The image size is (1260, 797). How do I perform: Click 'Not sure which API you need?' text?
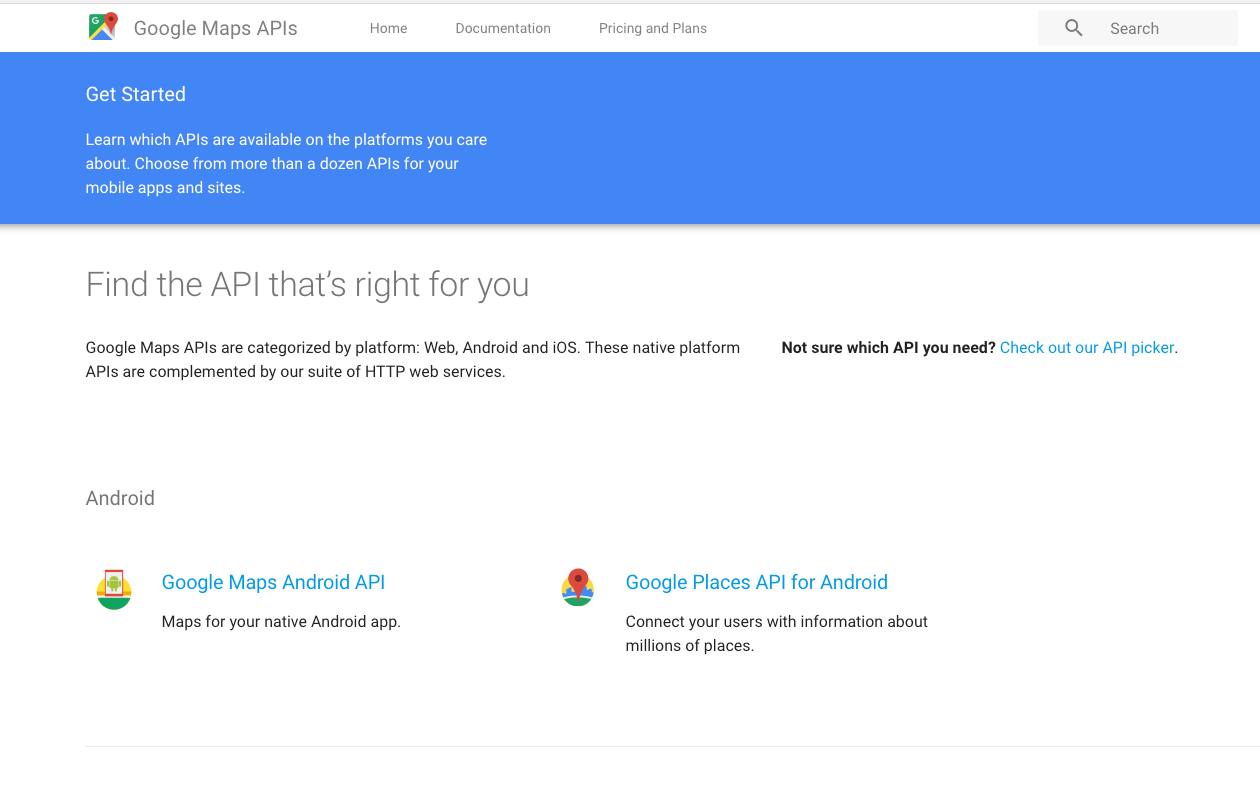(889, 348)
